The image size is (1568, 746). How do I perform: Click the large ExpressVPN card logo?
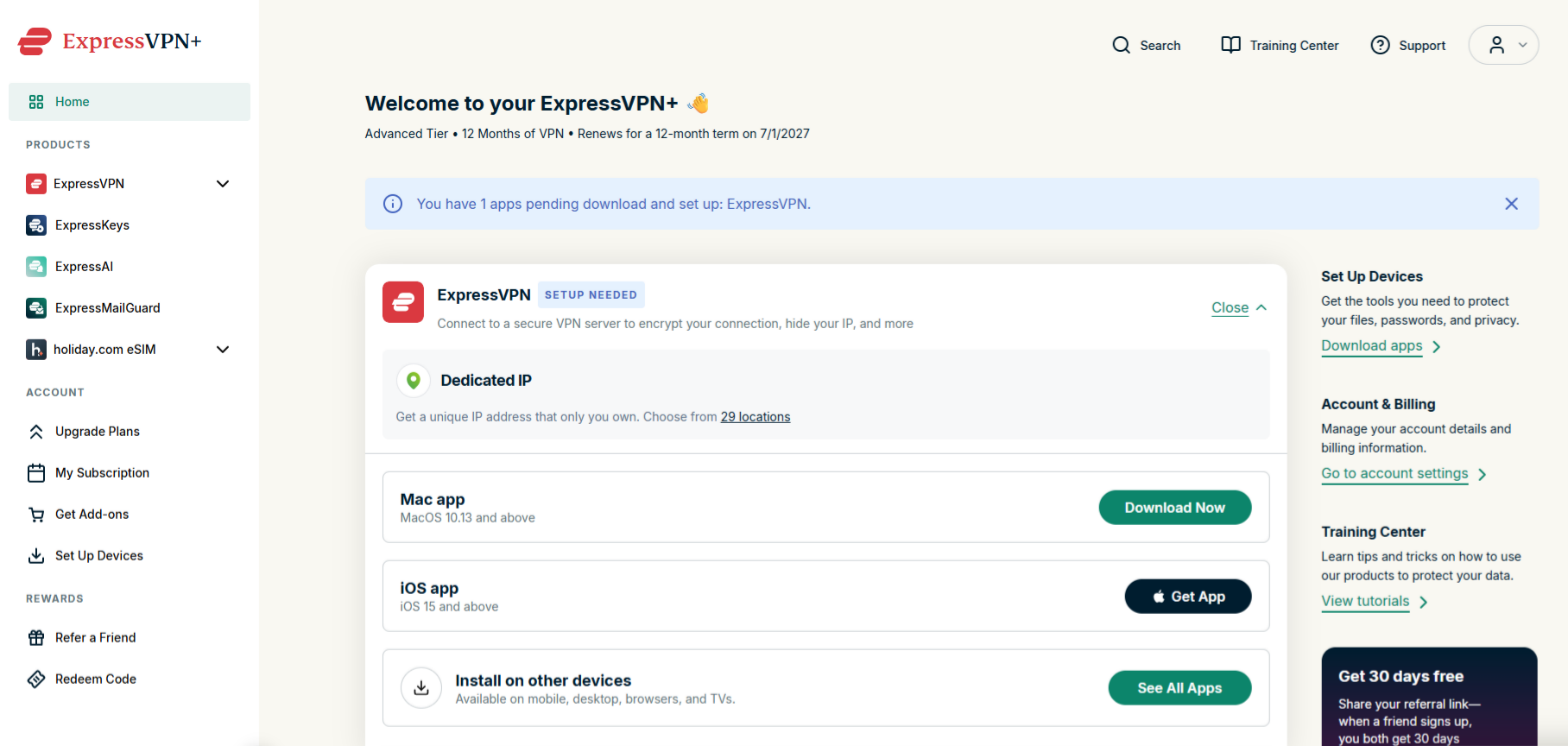point(403,302)
